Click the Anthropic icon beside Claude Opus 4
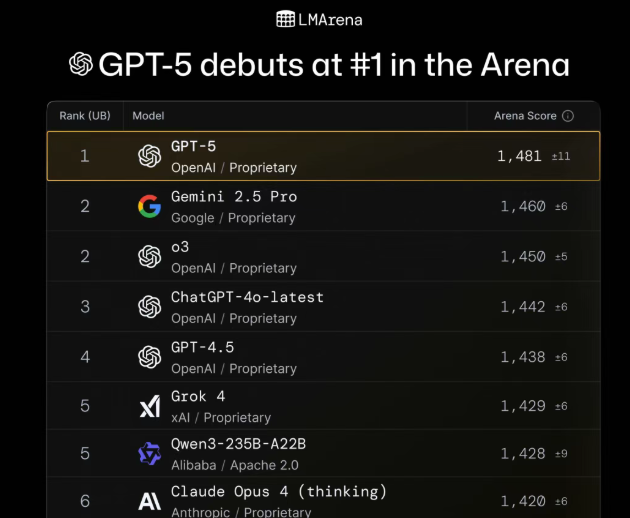The image size is (630, 518). click(x=150, y=501)
